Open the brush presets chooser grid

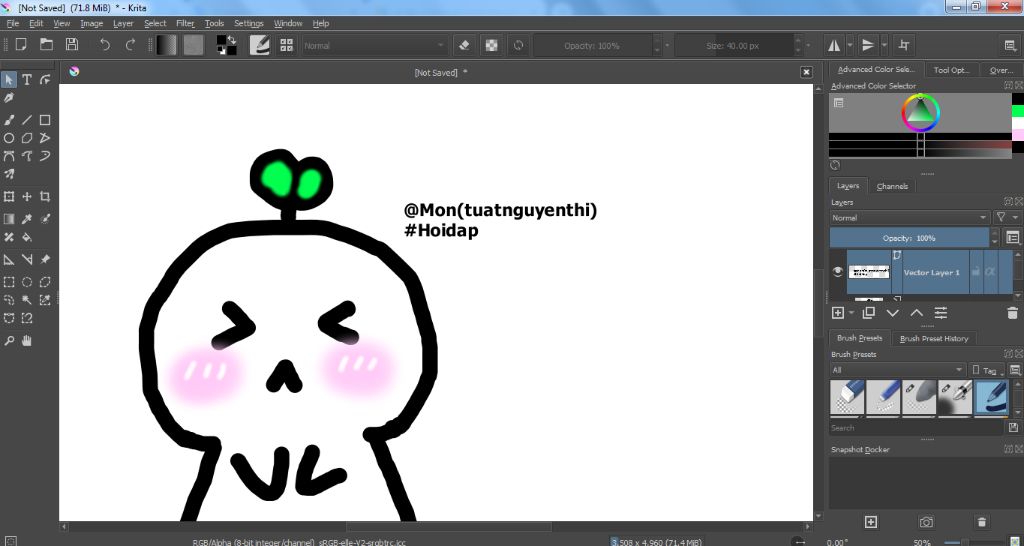point(286,45)
